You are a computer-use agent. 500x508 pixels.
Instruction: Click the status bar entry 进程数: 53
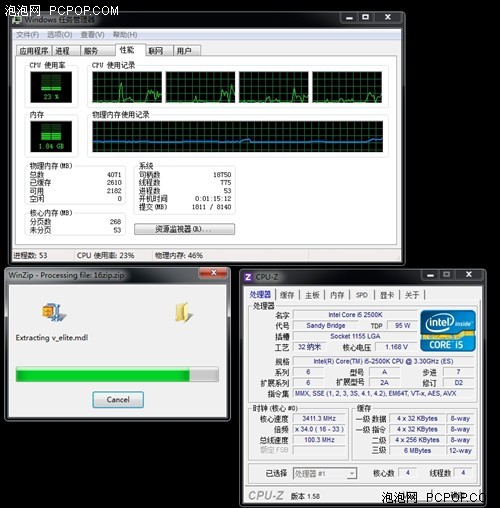tap(30, 256)
